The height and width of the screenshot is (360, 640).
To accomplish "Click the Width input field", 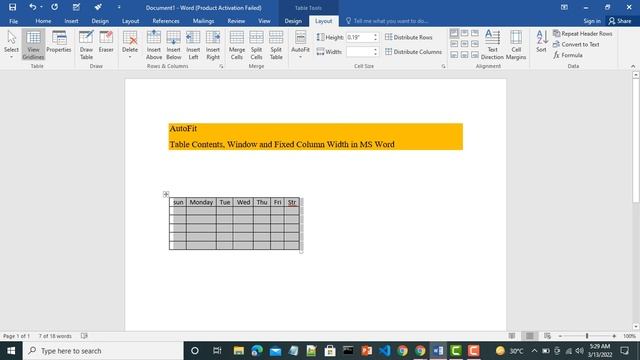I will tap(359, 52).
